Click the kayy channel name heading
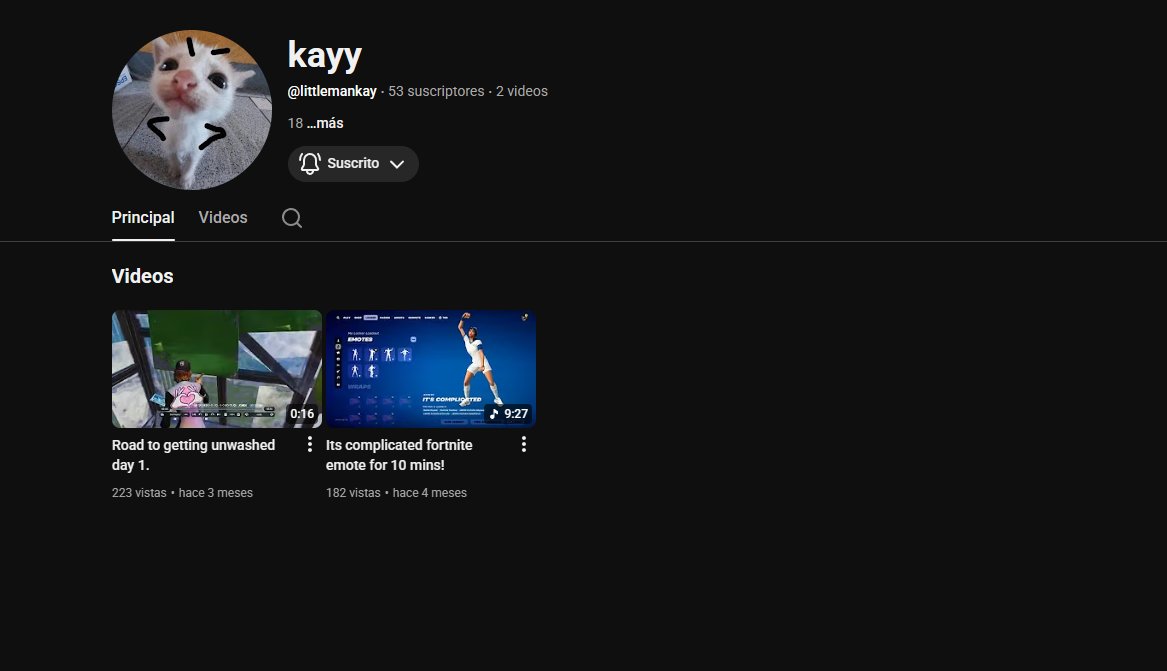 point(324,55)
